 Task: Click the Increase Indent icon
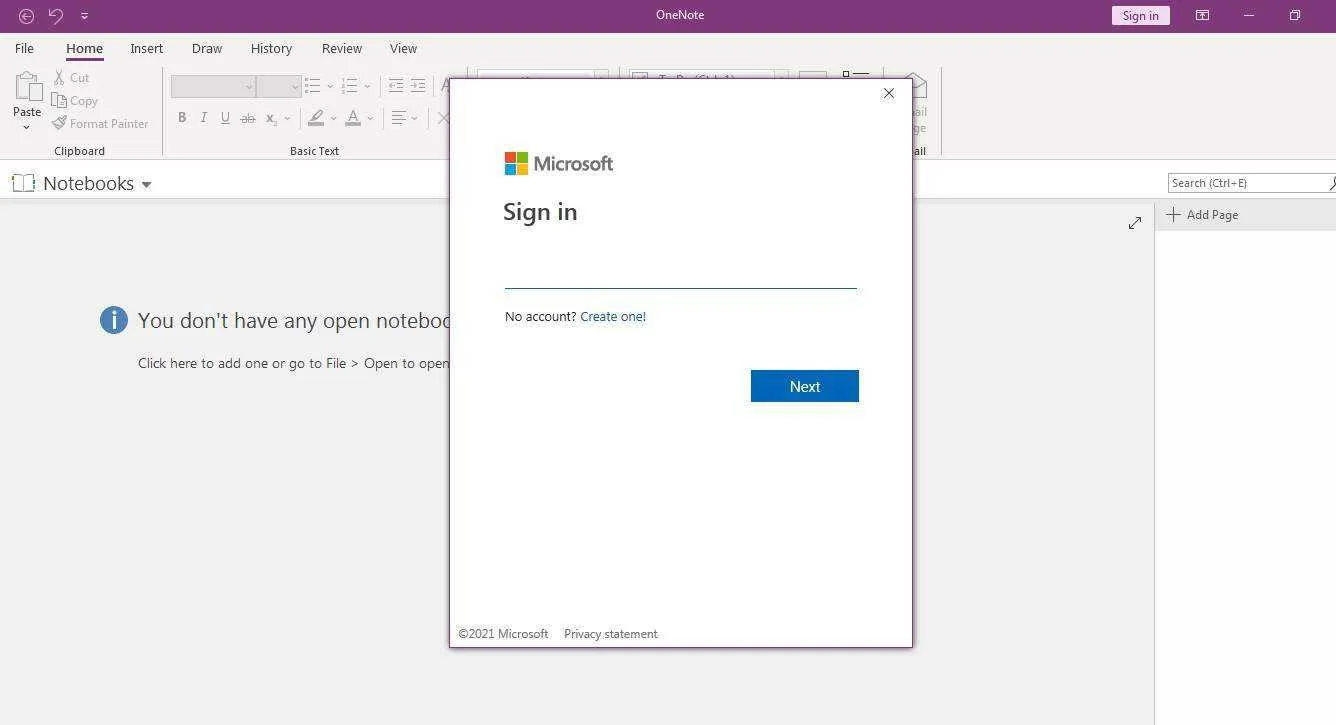418,86
